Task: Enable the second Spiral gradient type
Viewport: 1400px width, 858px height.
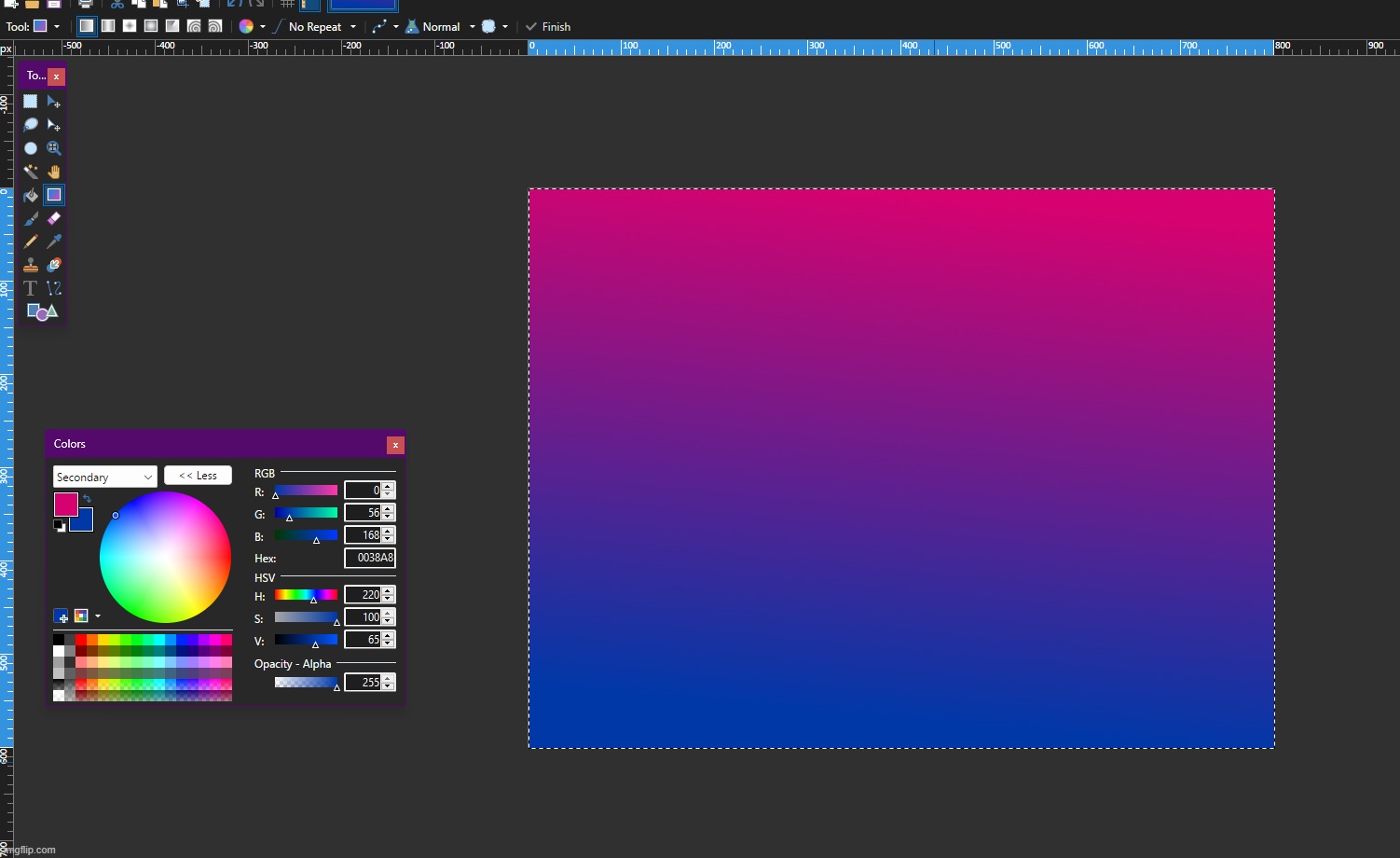Action: click(215, 26)
